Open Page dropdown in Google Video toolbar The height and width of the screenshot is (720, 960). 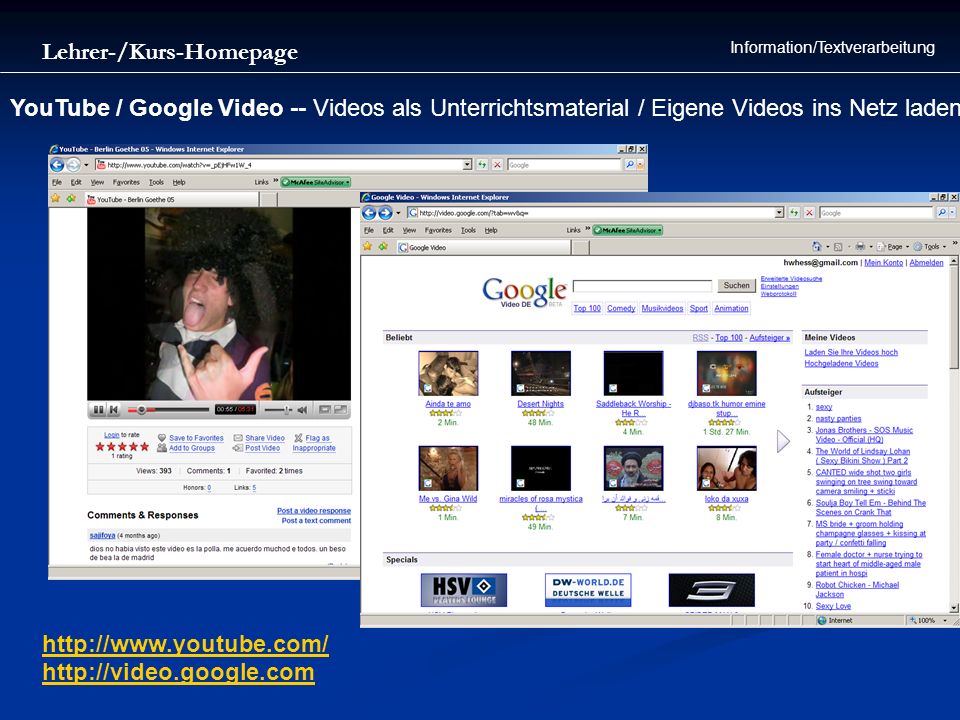coord(894,246)
